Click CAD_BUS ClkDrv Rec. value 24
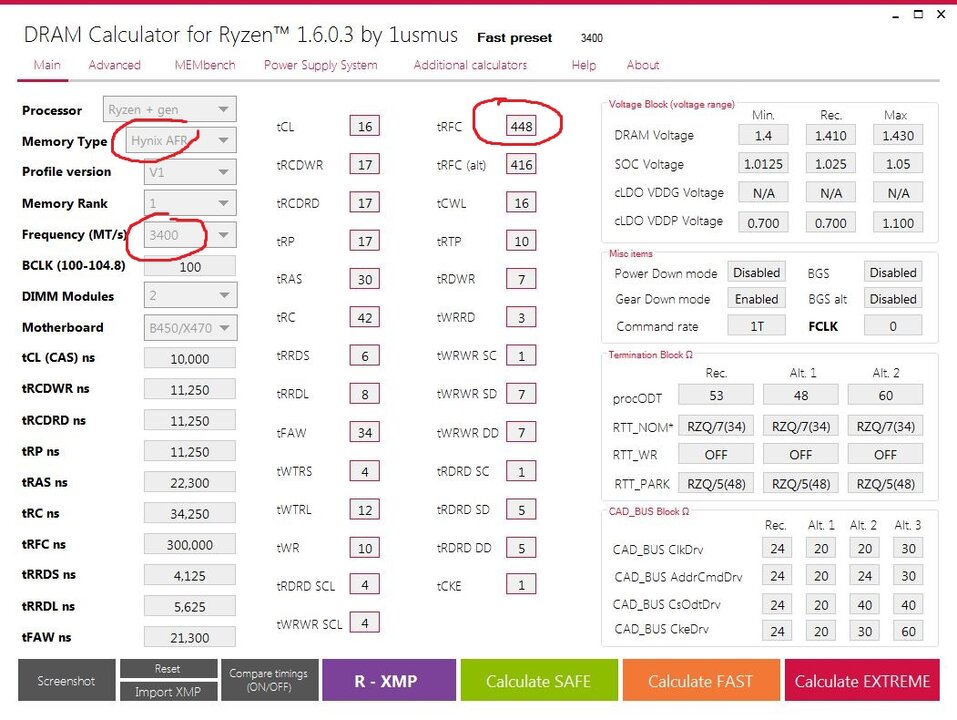 (x=777, y=548)
